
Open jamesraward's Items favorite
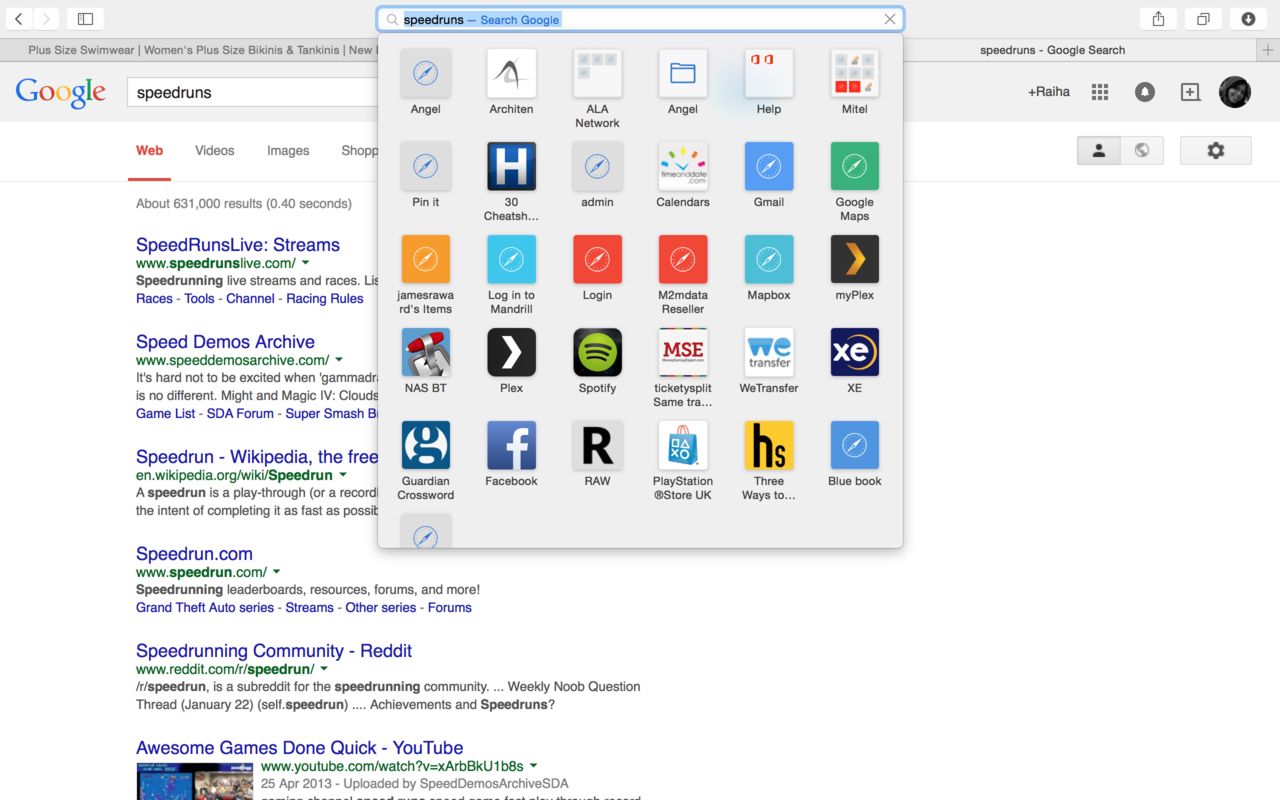tap(425, 259)
